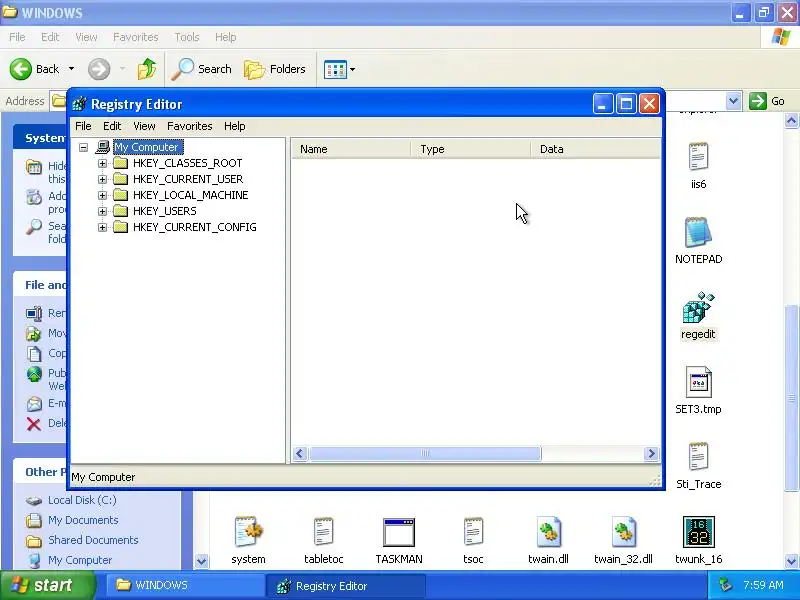Open the Registry Editor View menu
Image resolution: width=800 pixels, height=600 pixels.
click(144, 126)
